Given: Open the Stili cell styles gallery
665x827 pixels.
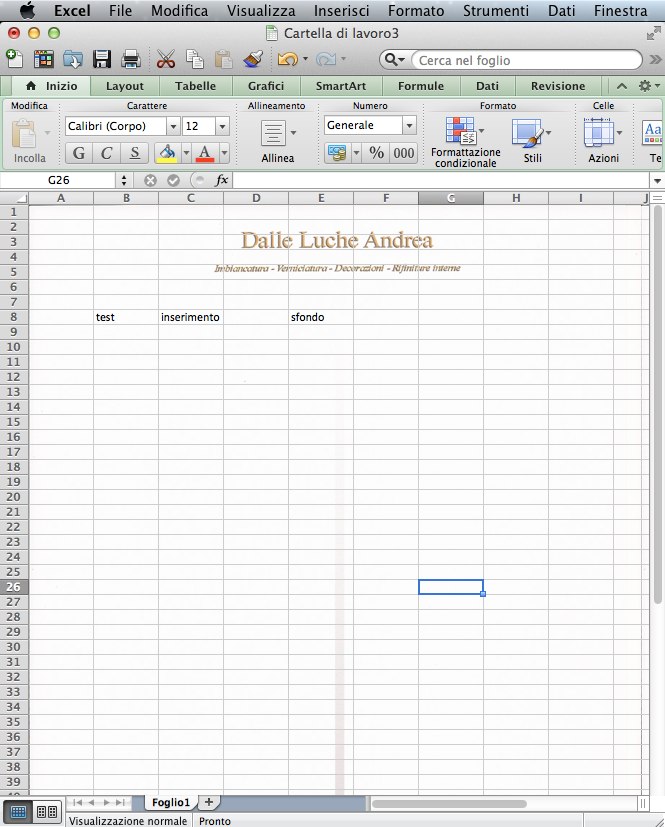Looking at the screenshot, I should 532,140.
